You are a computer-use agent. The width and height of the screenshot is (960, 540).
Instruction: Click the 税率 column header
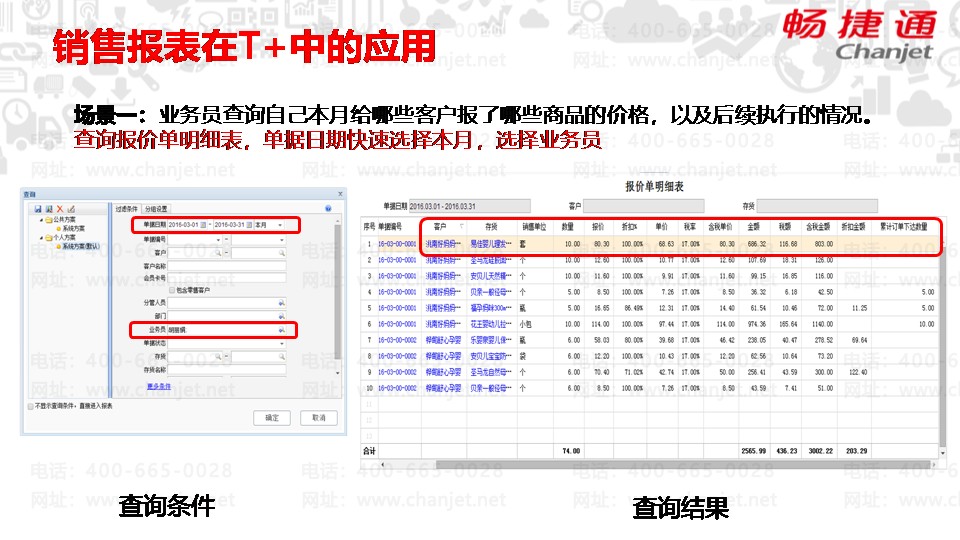[x=689, y=227]
